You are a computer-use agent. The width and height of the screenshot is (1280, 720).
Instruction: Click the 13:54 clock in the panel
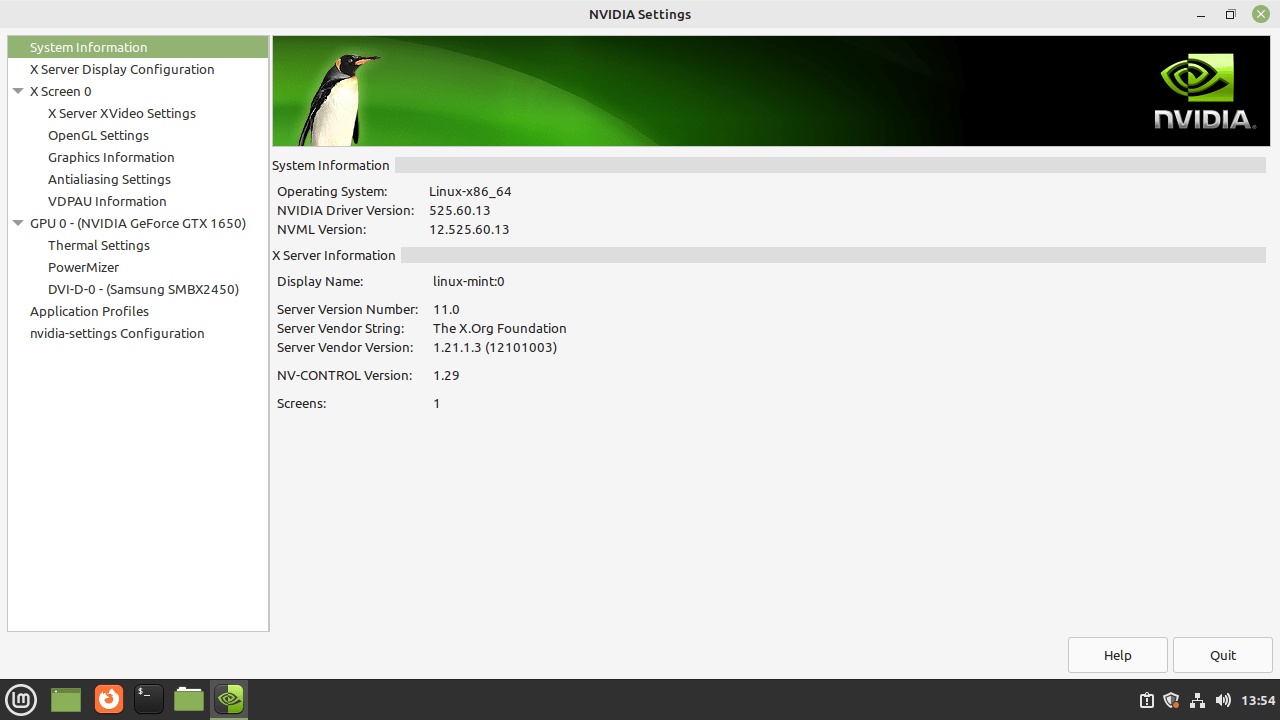point(1258,700)
